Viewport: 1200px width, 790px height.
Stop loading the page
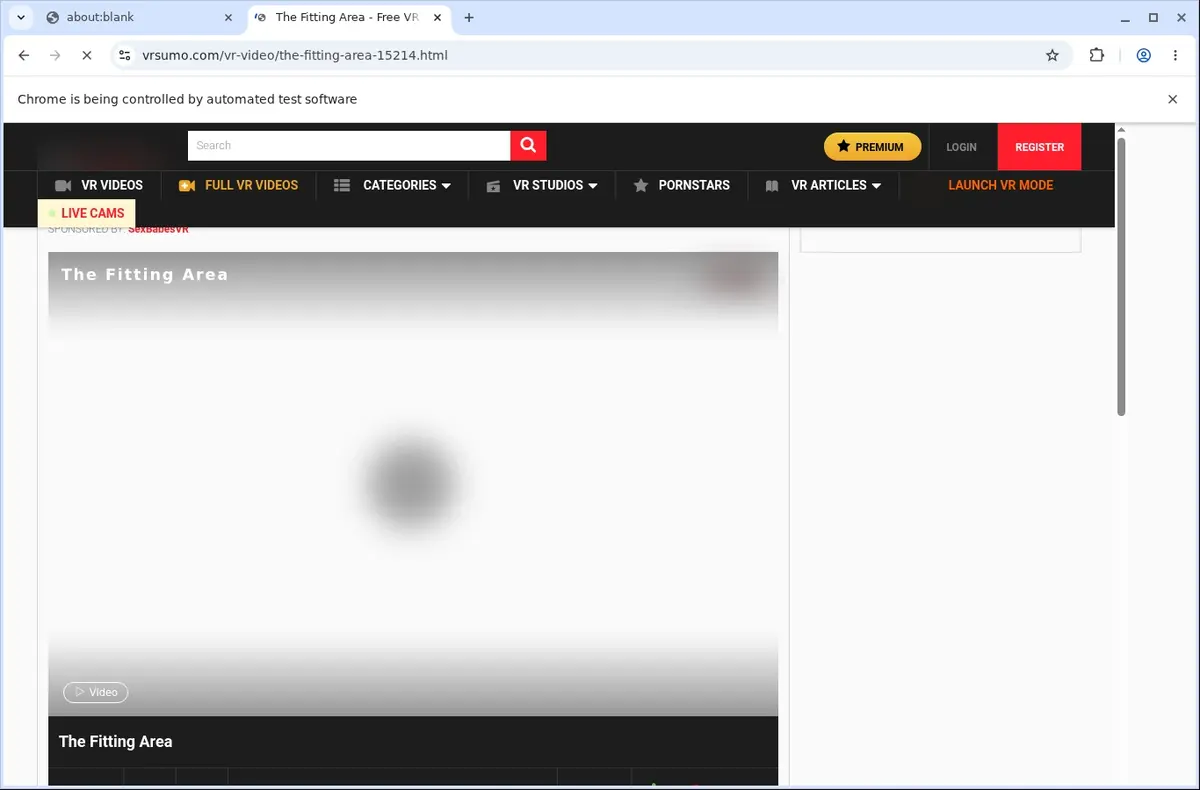click(x=87, y=55)
